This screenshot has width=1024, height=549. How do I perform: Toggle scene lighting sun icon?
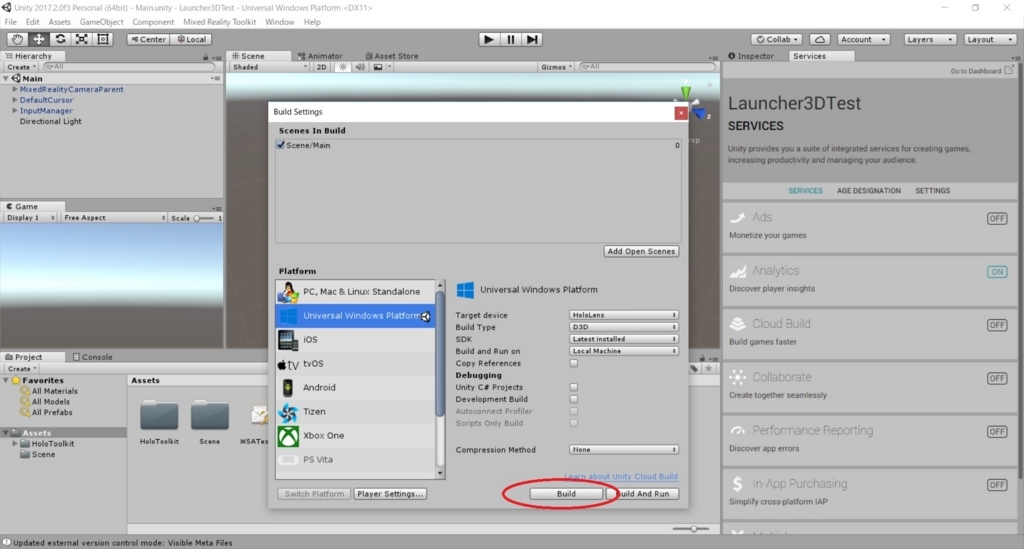point(342,67)
